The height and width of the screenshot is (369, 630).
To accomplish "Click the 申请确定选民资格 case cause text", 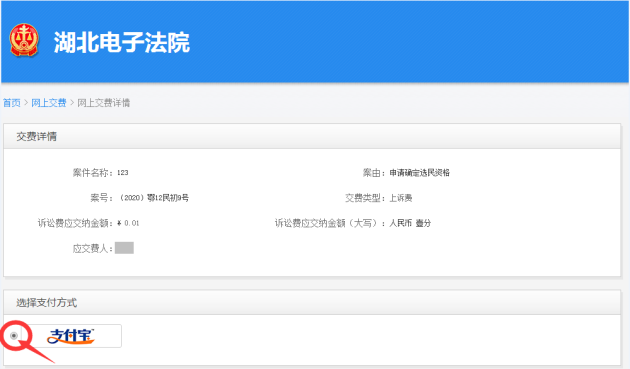I will (419, 173).
